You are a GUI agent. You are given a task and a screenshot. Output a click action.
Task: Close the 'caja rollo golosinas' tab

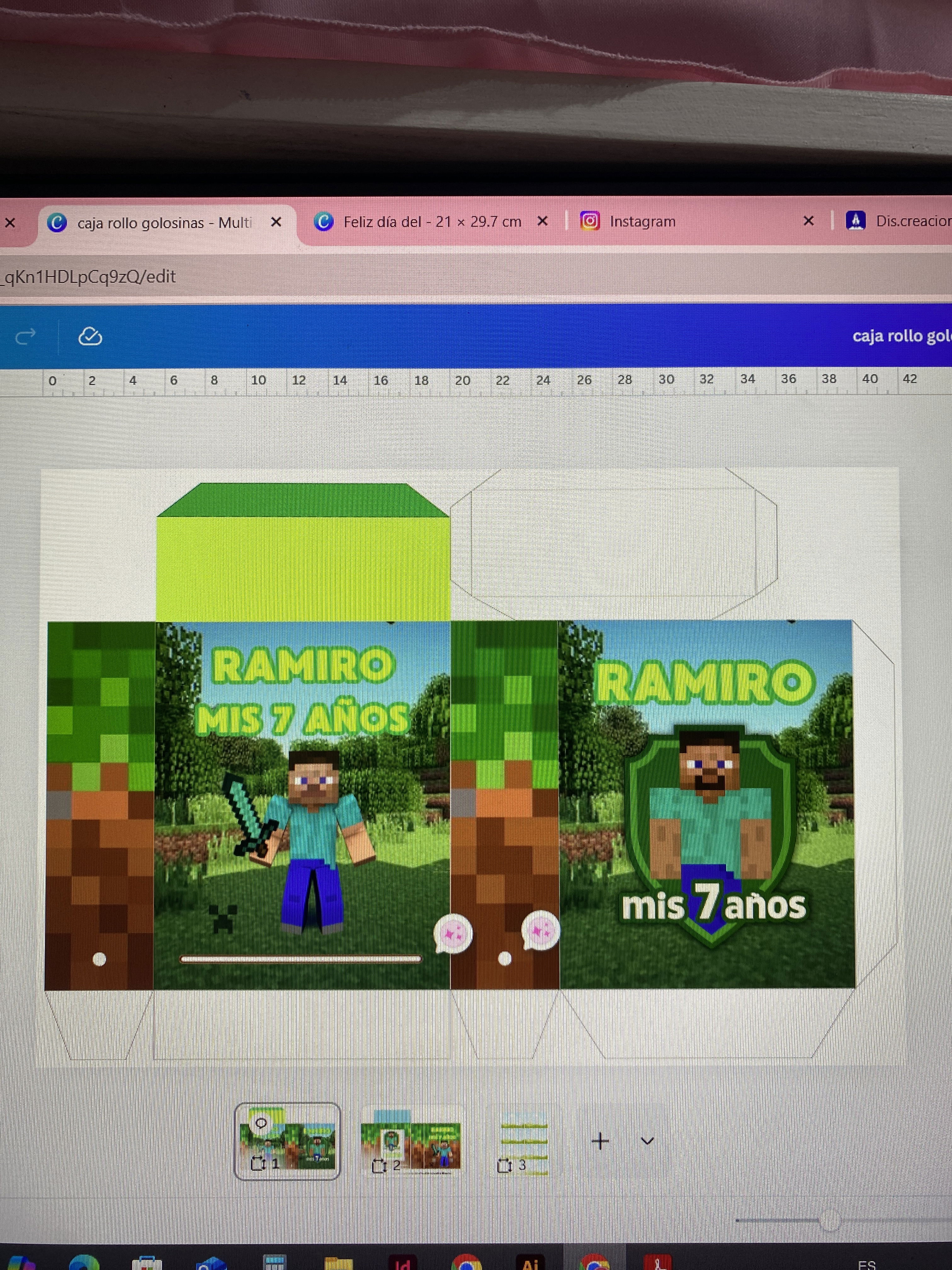click(276, 222)
